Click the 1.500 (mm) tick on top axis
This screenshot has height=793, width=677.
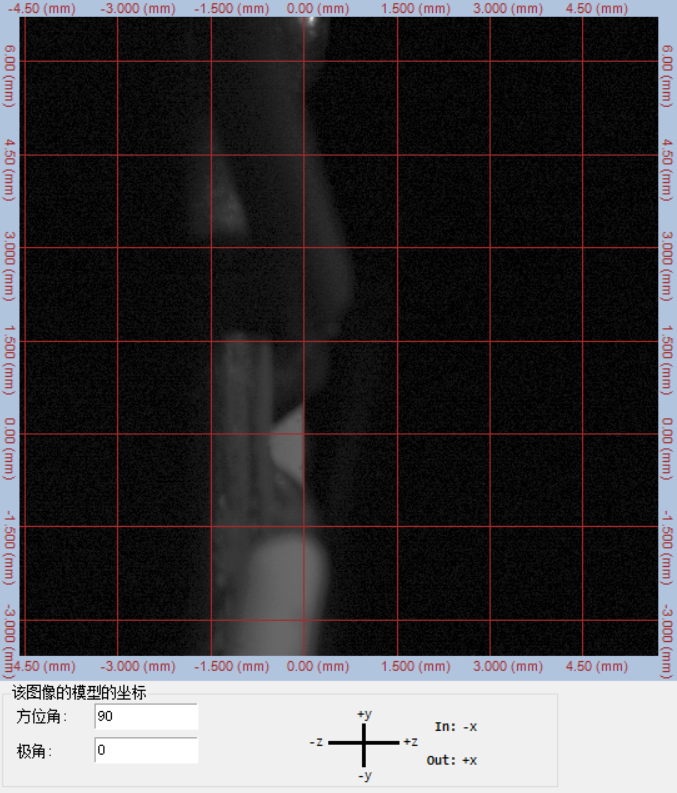click(x=418, y=8)
